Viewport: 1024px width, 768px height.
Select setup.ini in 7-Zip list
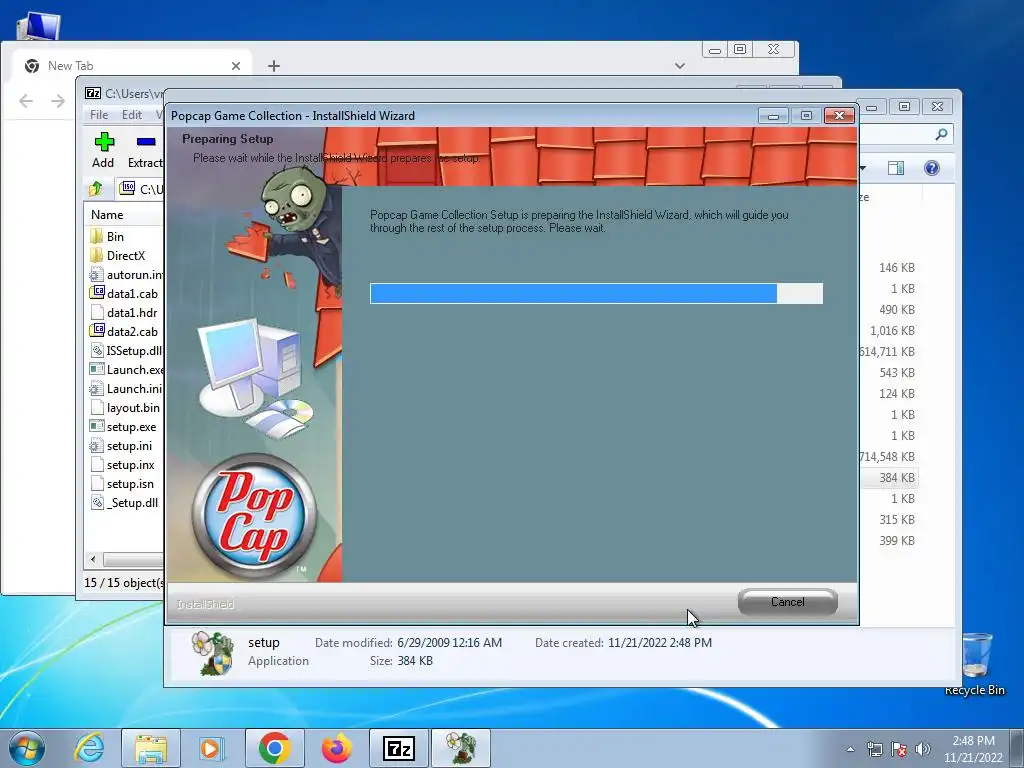[x=129, y=445]
